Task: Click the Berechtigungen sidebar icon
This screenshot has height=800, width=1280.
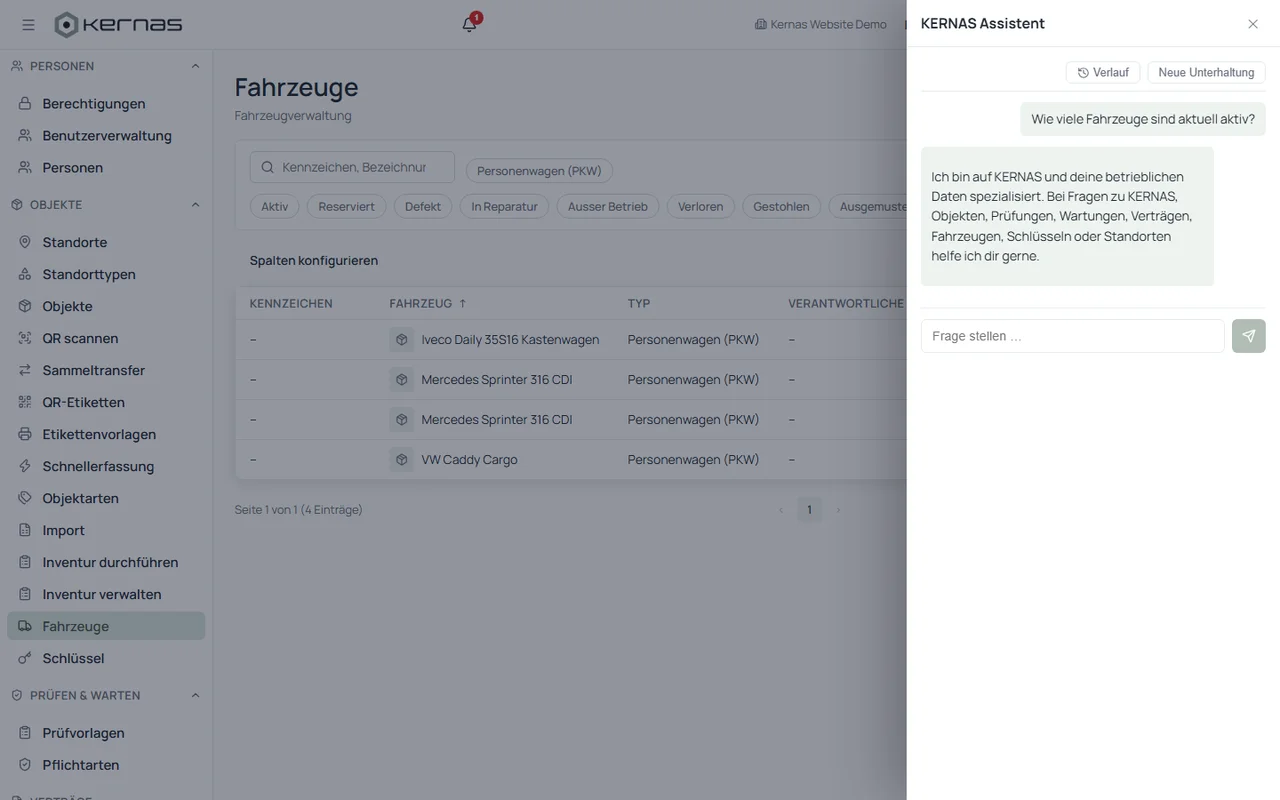Action: (25, 103)
